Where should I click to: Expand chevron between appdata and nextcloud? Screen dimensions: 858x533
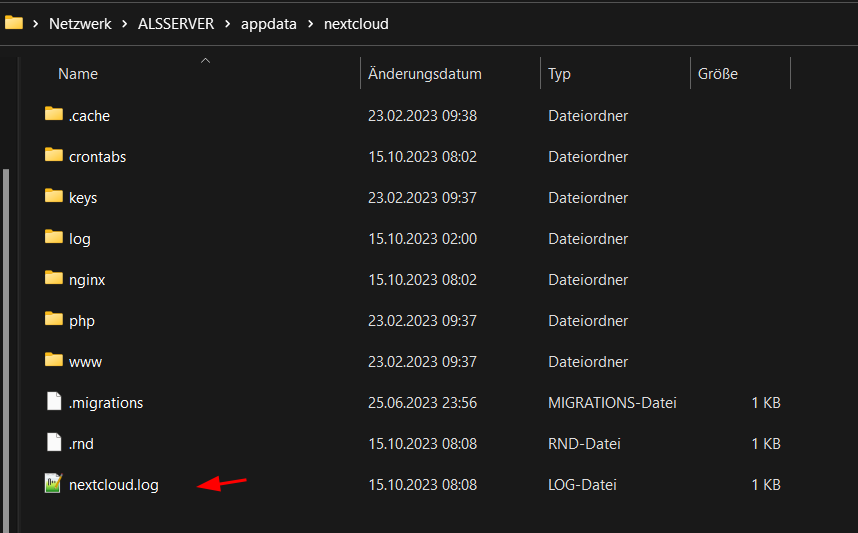[311, 24]
